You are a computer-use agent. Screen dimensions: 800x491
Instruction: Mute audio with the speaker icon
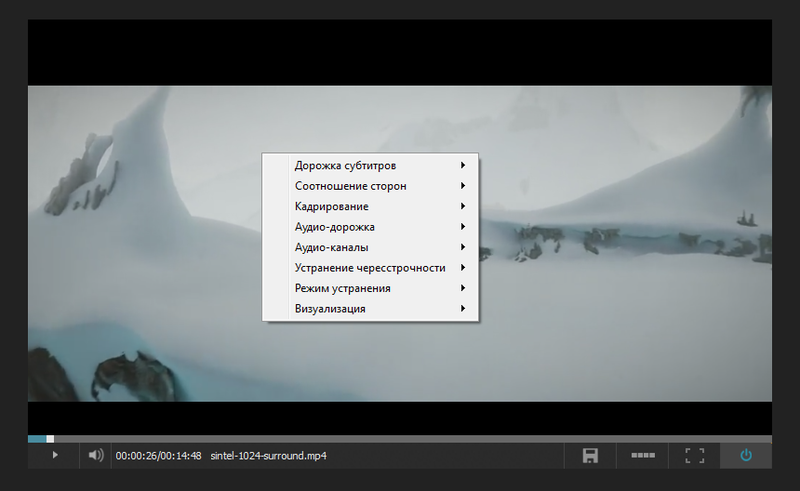click(96, 455)
